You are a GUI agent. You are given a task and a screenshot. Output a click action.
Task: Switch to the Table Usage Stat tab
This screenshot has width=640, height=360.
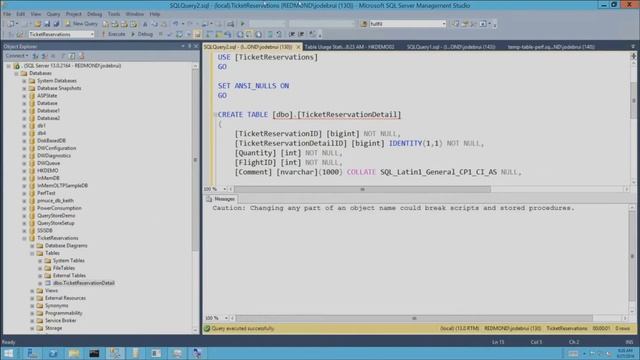[x=349, y=47]
